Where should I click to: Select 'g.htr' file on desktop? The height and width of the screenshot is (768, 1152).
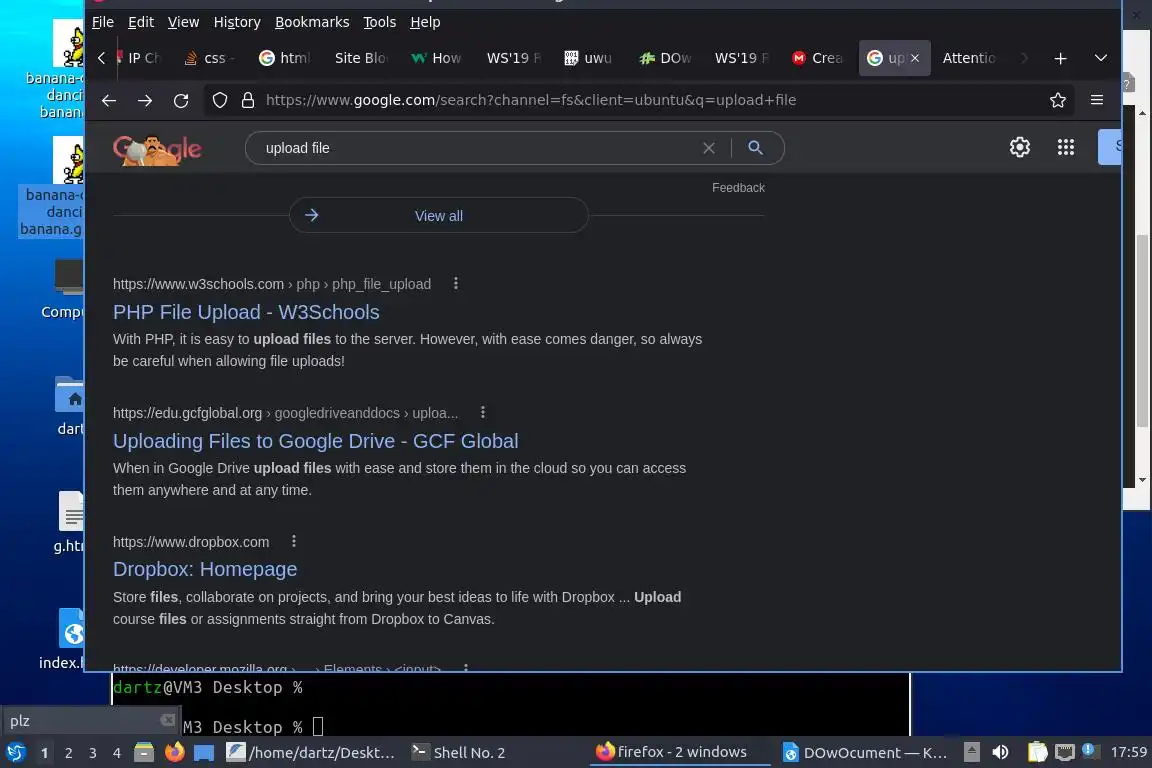pos(68,522)
